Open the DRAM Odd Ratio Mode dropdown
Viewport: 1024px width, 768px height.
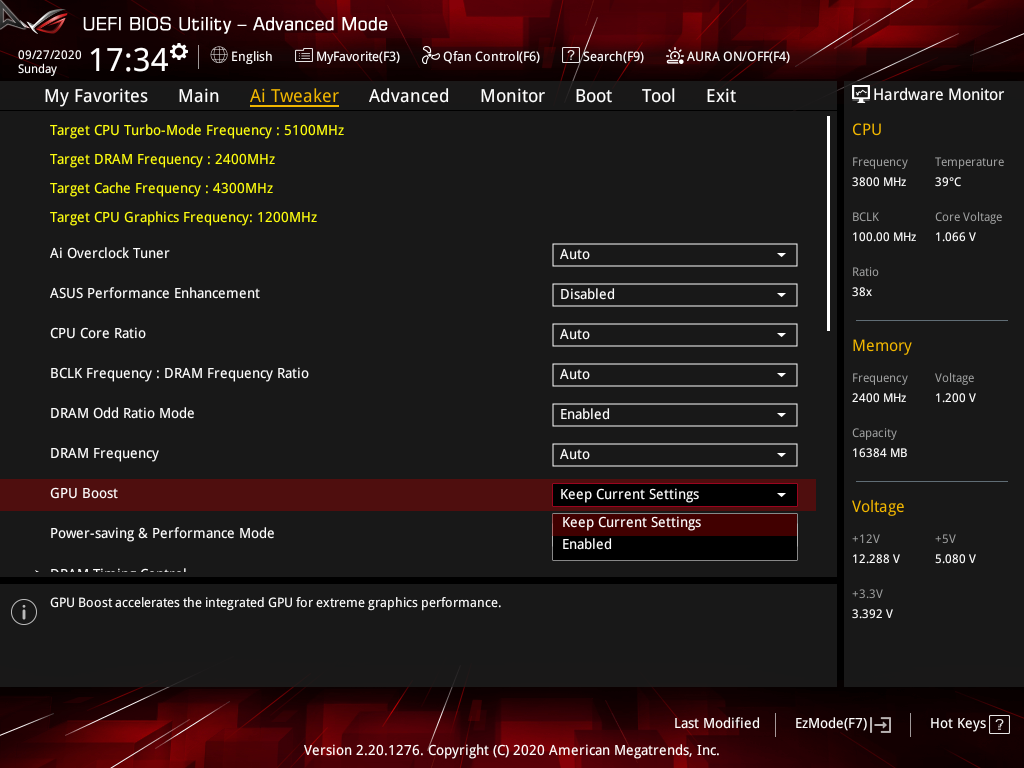675,415
